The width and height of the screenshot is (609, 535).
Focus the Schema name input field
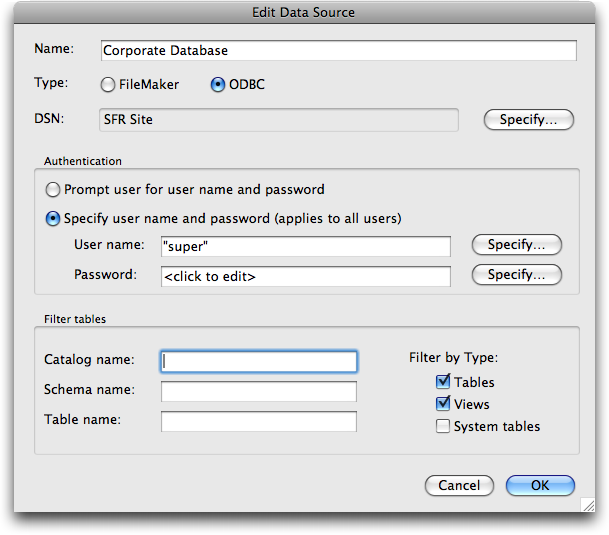[259, 391]
